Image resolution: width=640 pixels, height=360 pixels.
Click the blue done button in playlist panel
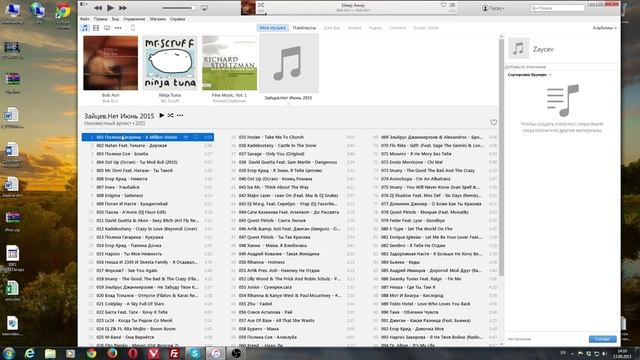pyautogui.click(x=602, y=339)
